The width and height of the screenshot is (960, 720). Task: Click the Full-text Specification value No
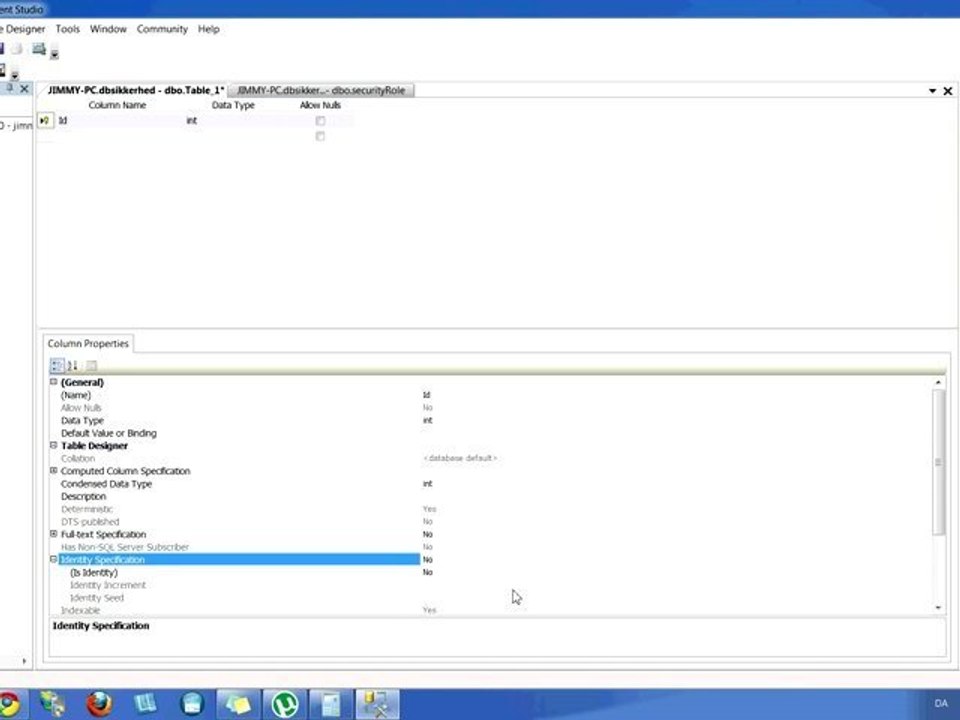[427, 534]
